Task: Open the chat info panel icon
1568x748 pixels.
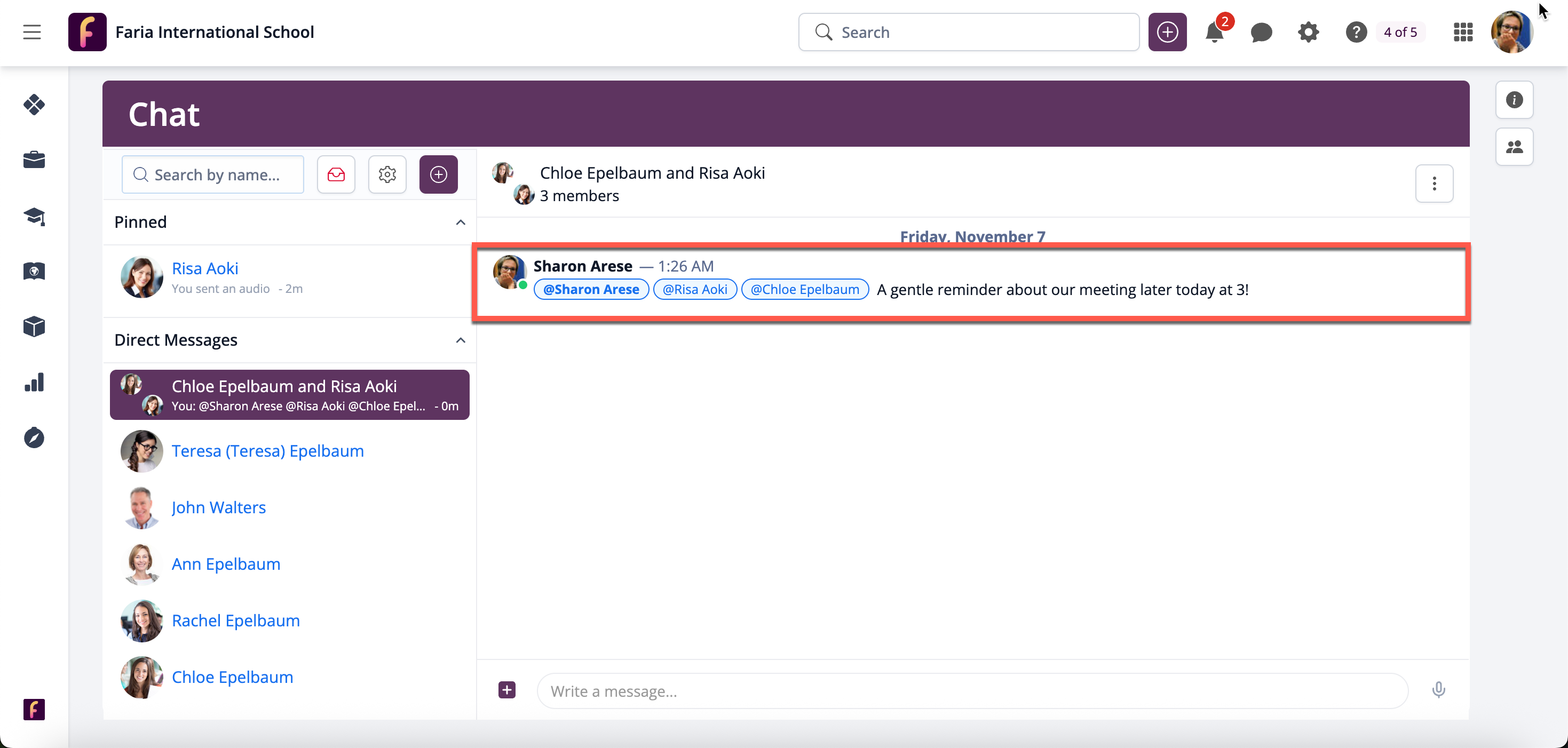Action: pyautogui.click(x=1514, y=100)
